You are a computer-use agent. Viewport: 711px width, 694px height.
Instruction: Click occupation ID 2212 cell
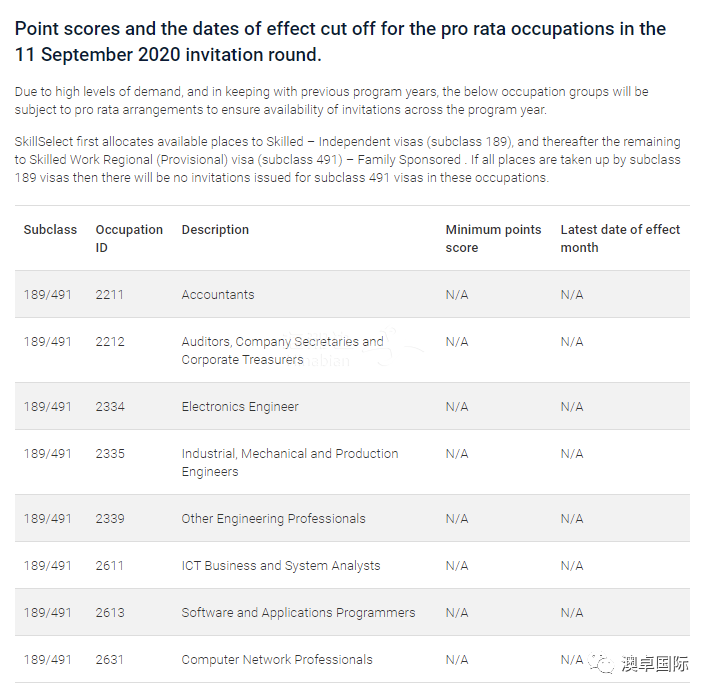pyautogui.click(x=110, y=342)
